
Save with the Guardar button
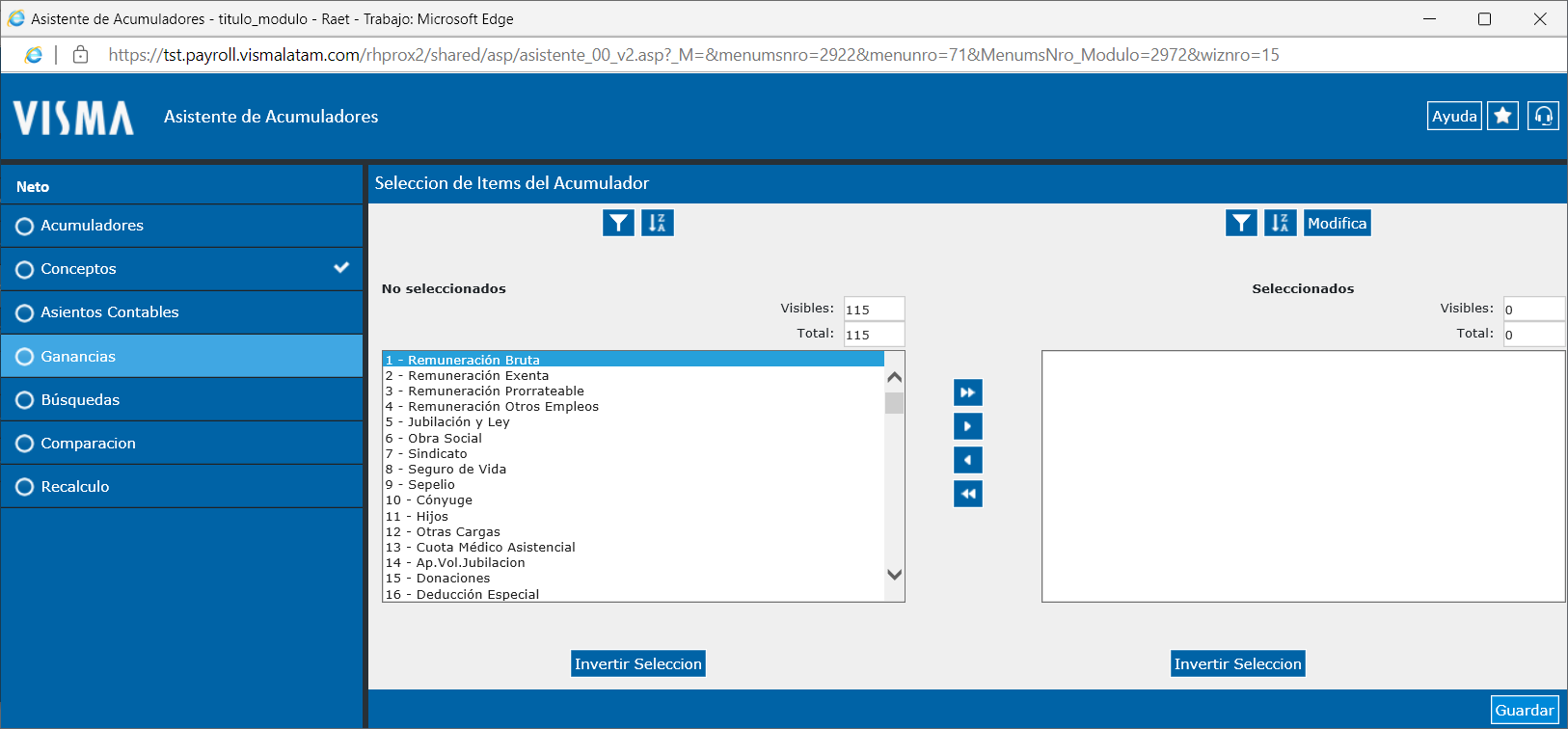pyautogui.click(x=1525, y=710)
